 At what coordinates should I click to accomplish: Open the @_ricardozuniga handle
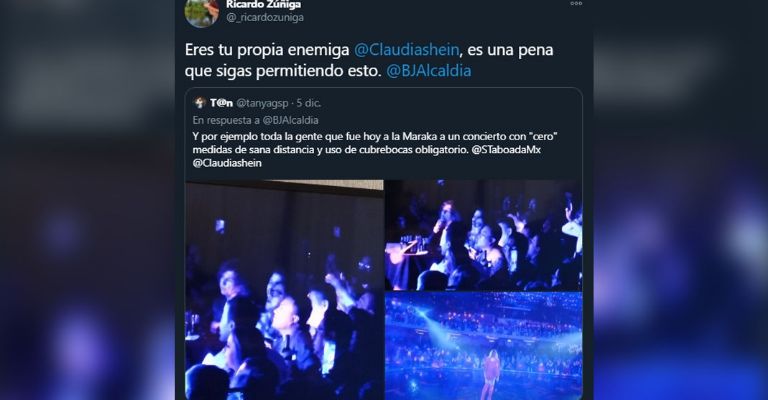265,17
